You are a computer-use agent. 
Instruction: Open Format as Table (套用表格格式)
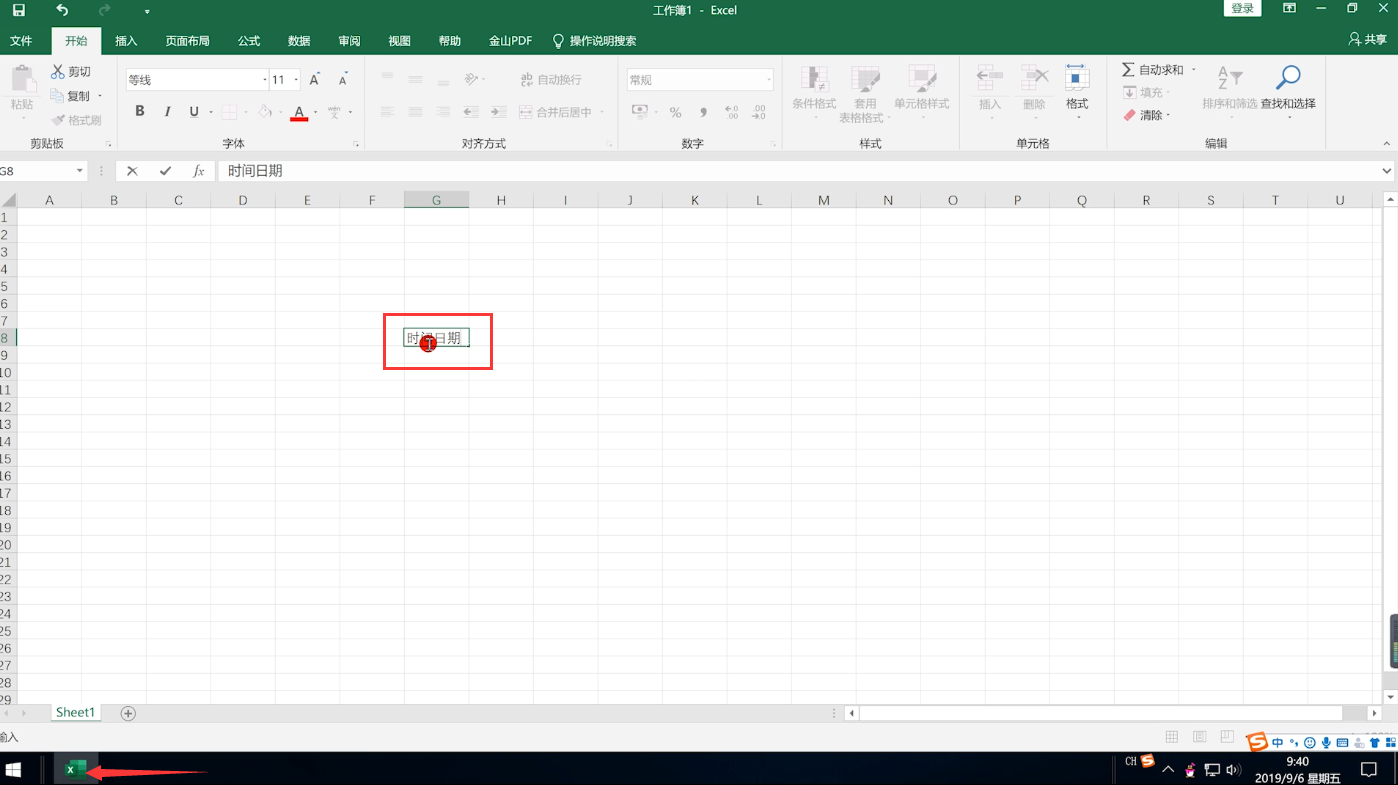click(x=865, y=92)
